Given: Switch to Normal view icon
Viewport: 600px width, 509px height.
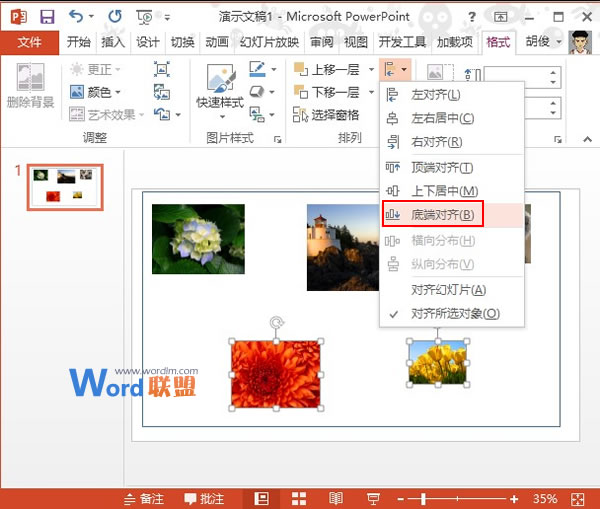Looking at the screenshot, I should (x=261, y=499).
